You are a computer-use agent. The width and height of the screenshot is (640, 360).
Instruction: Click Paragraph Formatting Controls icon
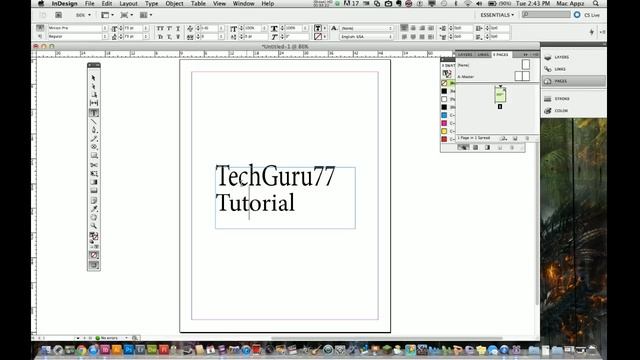click(40, 36)
